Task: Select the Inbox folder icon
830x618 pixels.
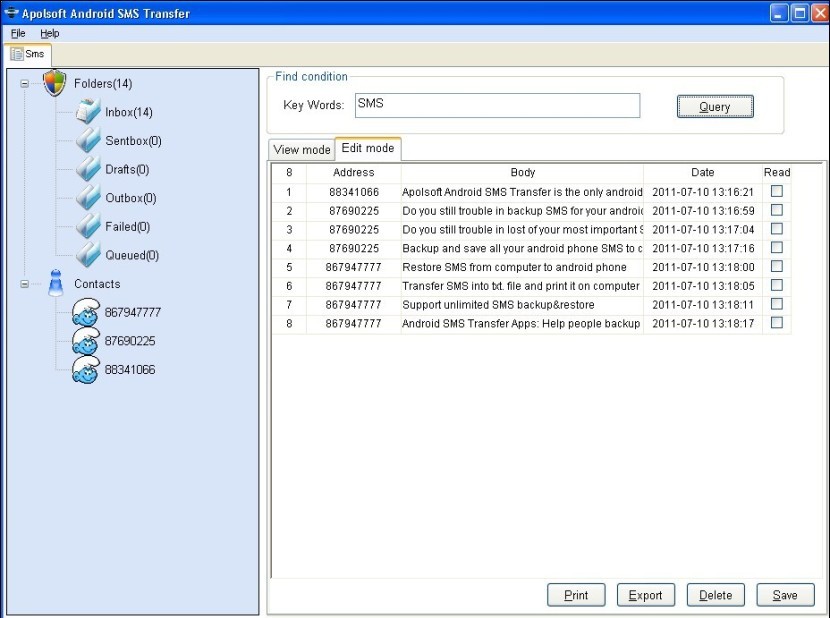Action: pyautogui.click(x=89, y=113)
